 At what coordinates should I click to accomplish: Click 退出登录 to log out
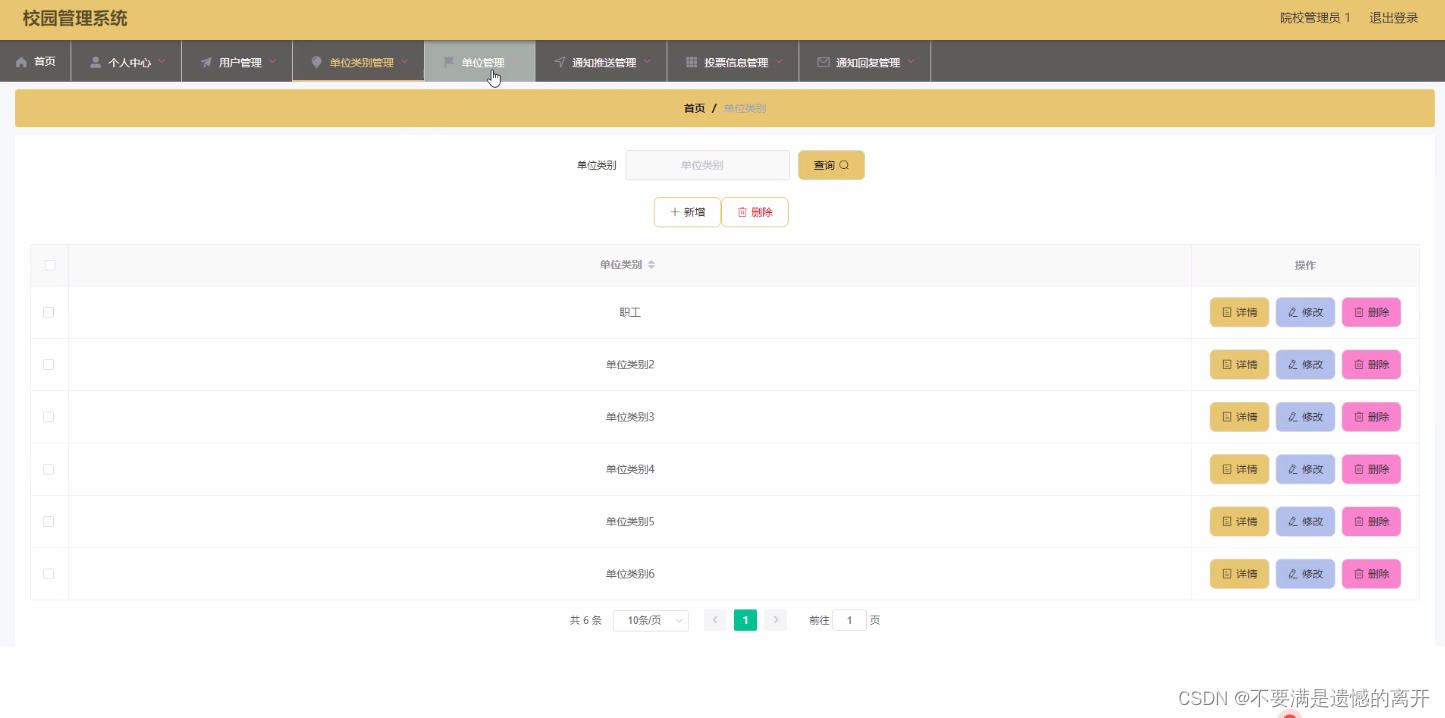click(x=1394, y=18)
